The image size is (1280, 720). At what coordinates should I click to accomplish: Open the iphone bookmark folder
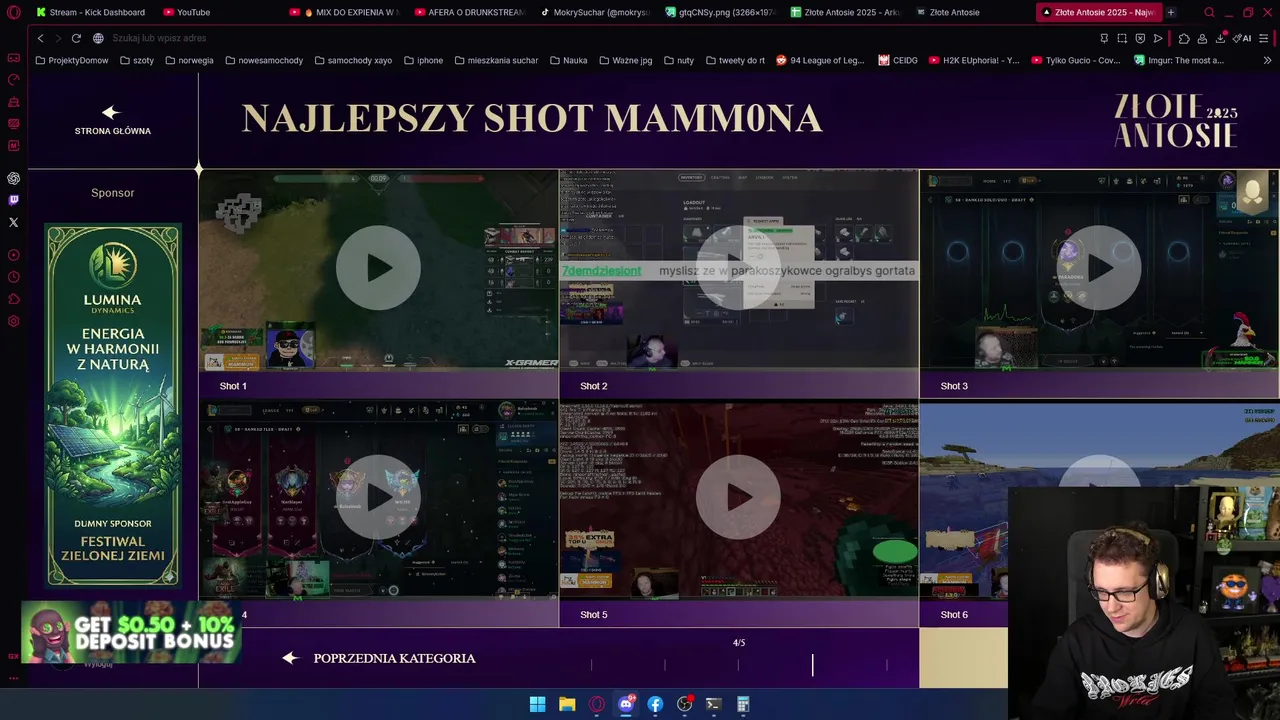423,60
